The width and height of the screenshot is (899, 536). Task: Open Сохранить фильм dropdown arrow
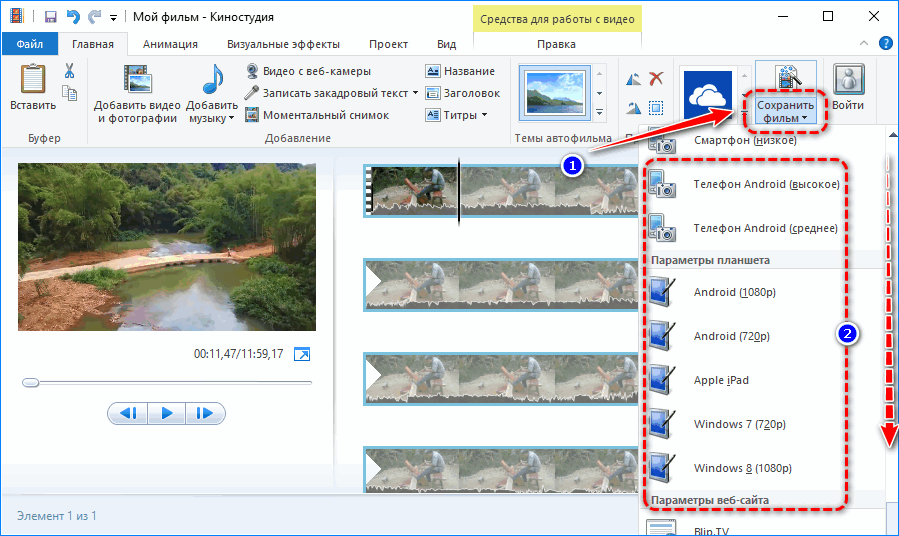pos(804,119)
